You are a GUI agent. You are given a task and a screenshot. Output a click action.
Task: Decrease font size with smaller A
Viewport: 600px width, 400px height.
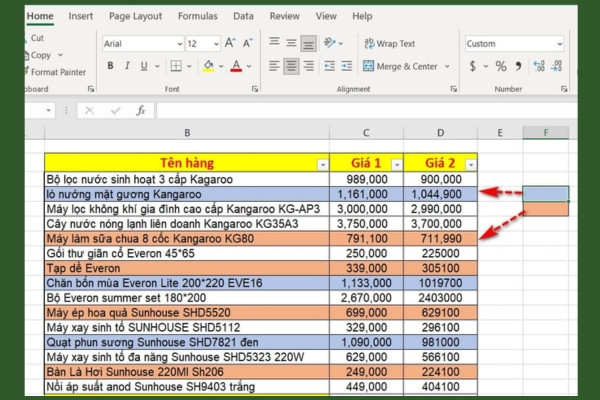(248, 43)
